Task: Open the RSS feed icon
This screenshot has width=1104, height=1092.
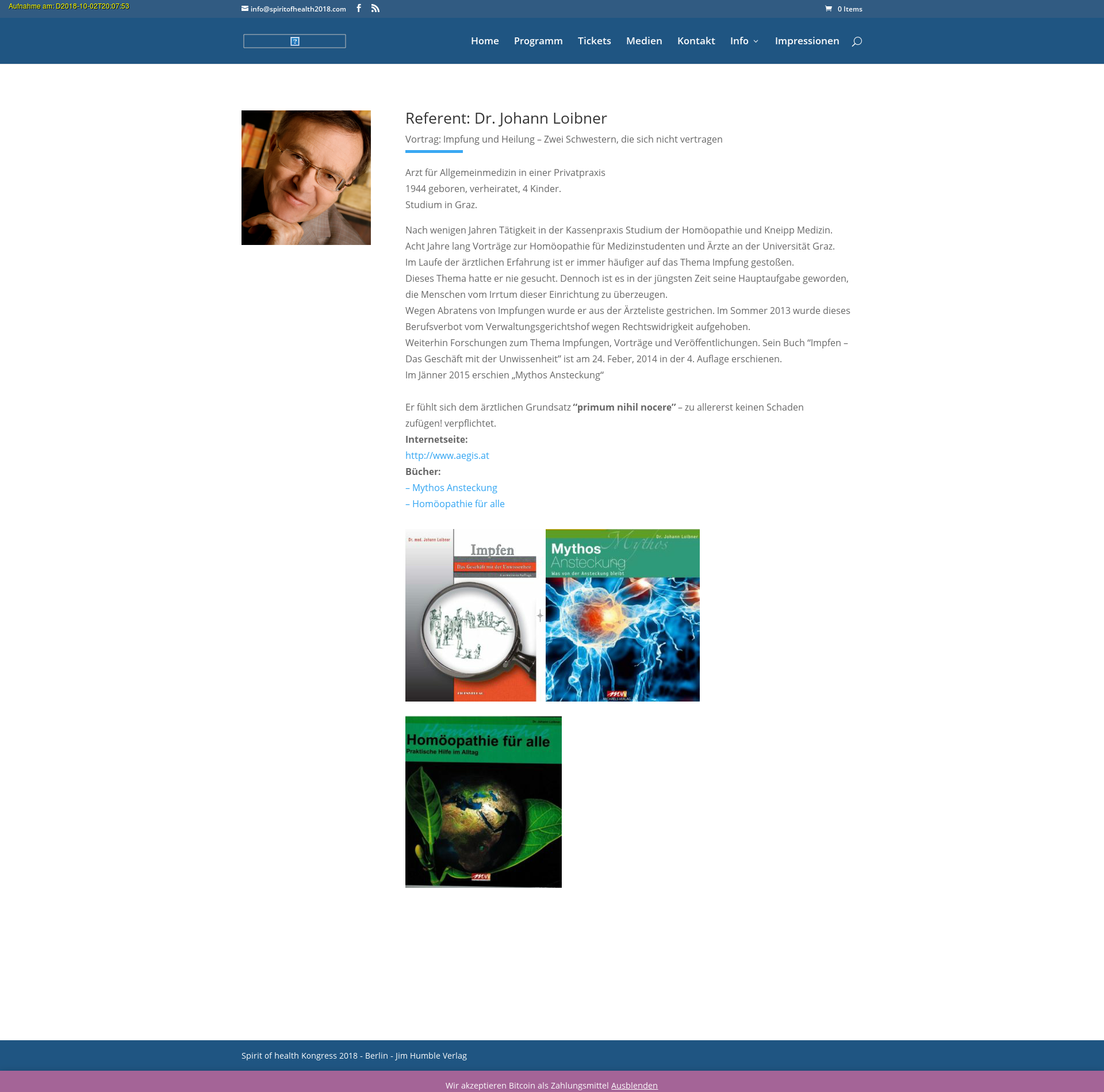Action: pos(375,8)
